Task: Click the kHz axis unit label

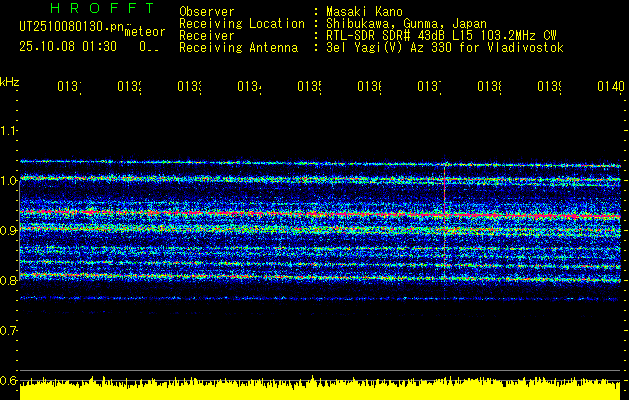Action: coord(9,82)
